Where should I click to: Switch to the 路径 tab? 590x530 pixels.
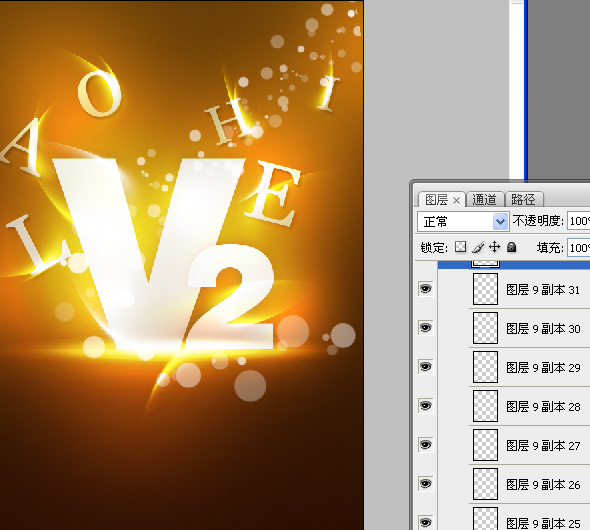click(x=523, y=200)
